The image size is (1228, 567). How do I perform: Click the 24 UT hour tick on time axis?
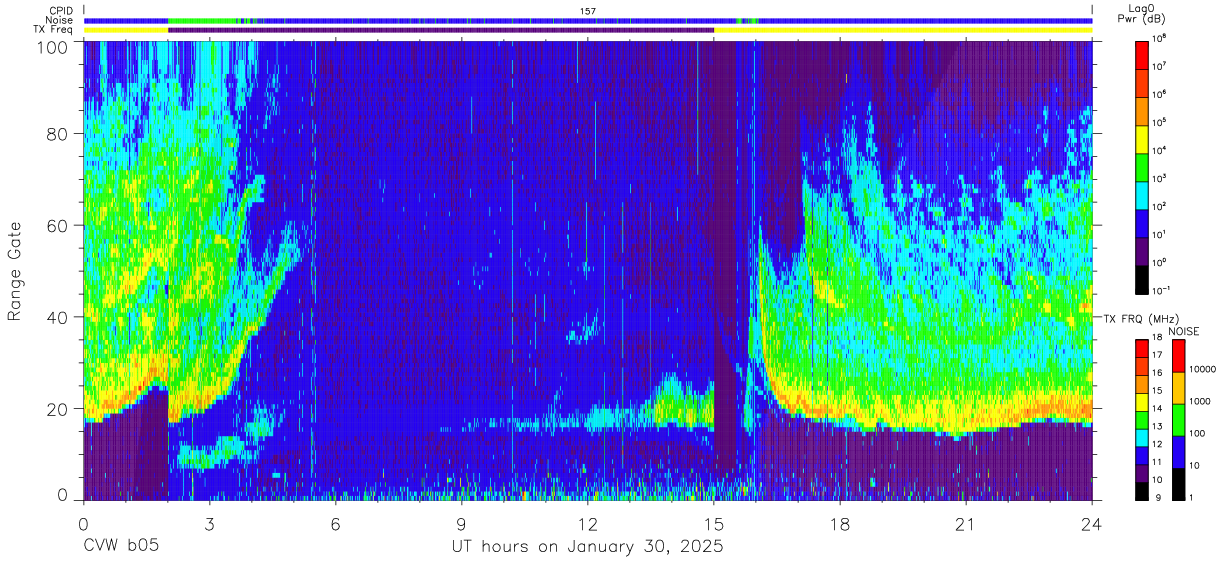click(x=1092, y=524)
